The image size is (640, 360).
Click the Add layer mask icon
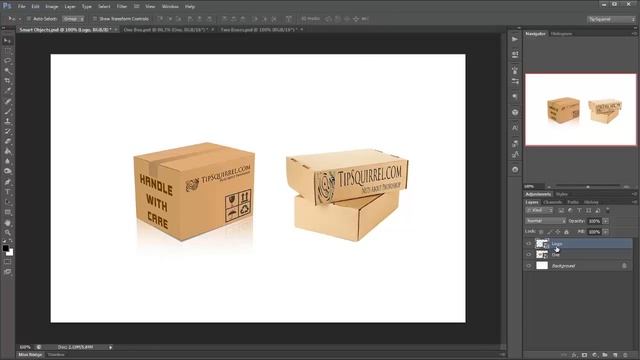point(584,355)
